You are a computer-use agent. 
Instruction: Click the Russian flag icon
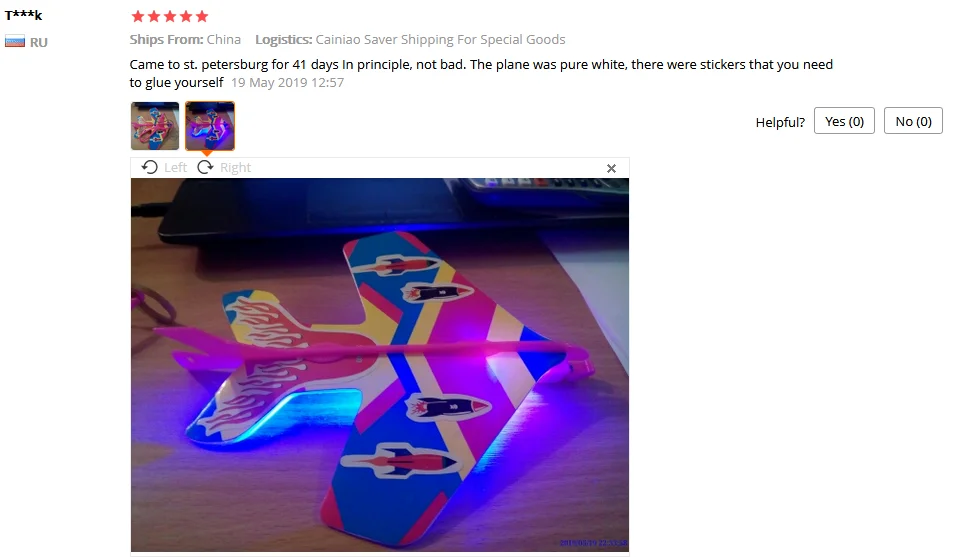click(15, 42)
